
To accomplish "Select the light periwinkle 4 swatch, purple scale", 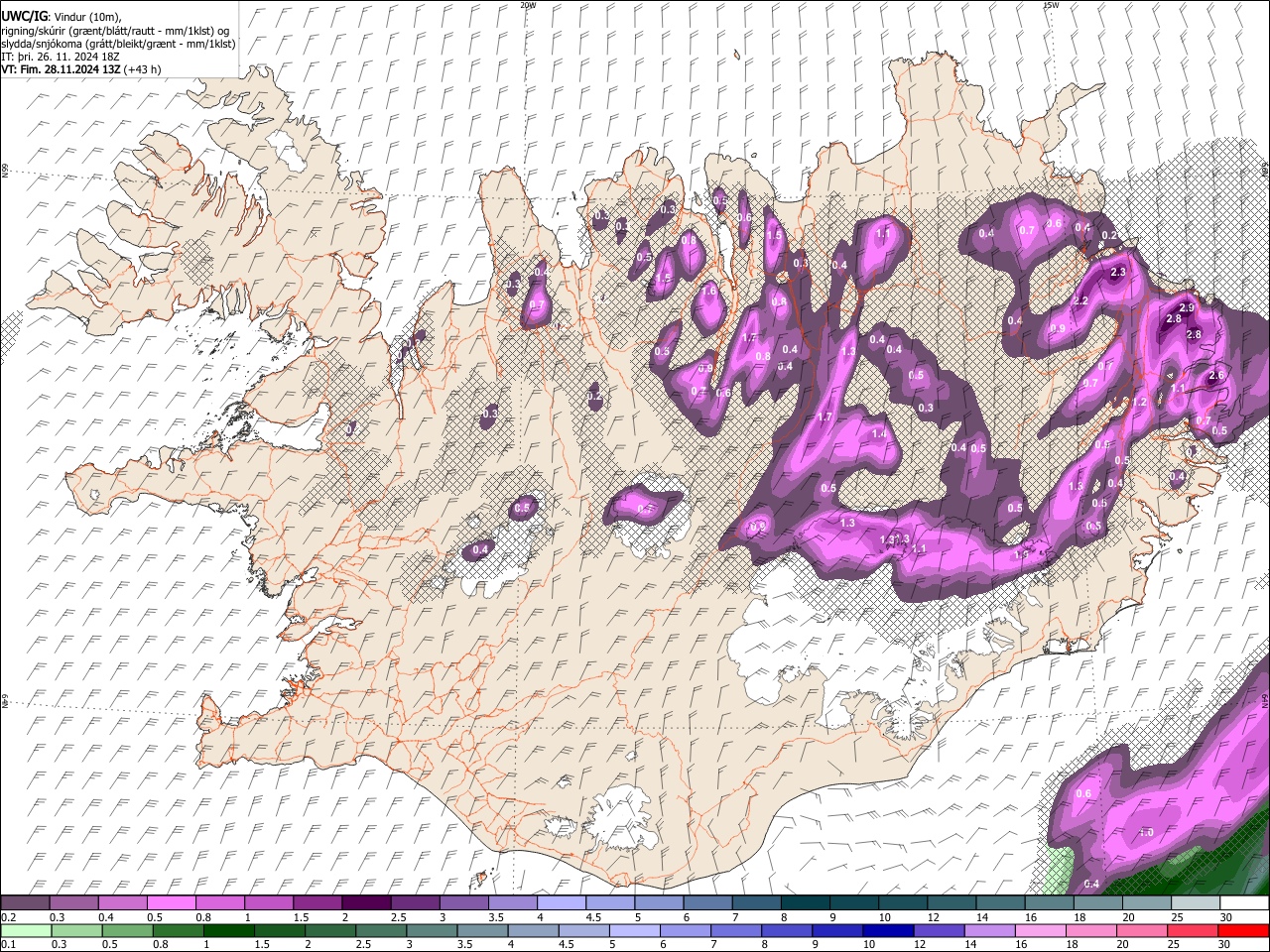I will click(562, 903).
